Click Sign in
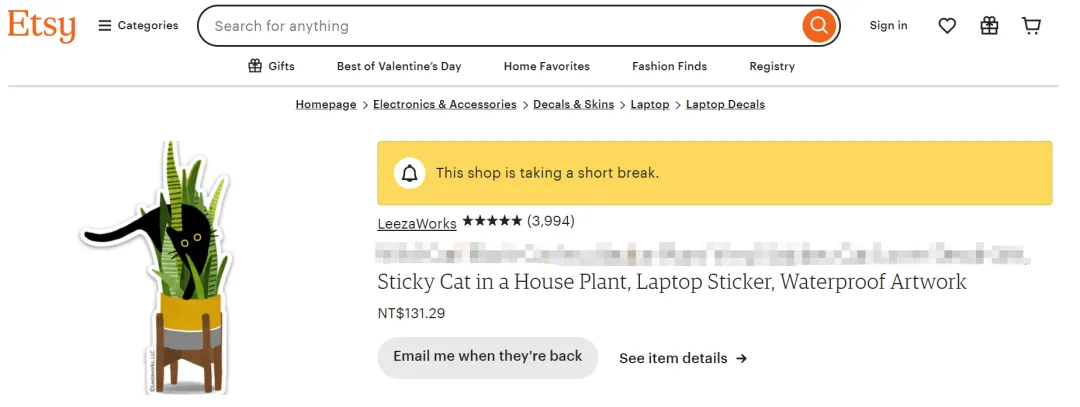The width and height of the screenshot is (1080, 407). pos(888,26)
